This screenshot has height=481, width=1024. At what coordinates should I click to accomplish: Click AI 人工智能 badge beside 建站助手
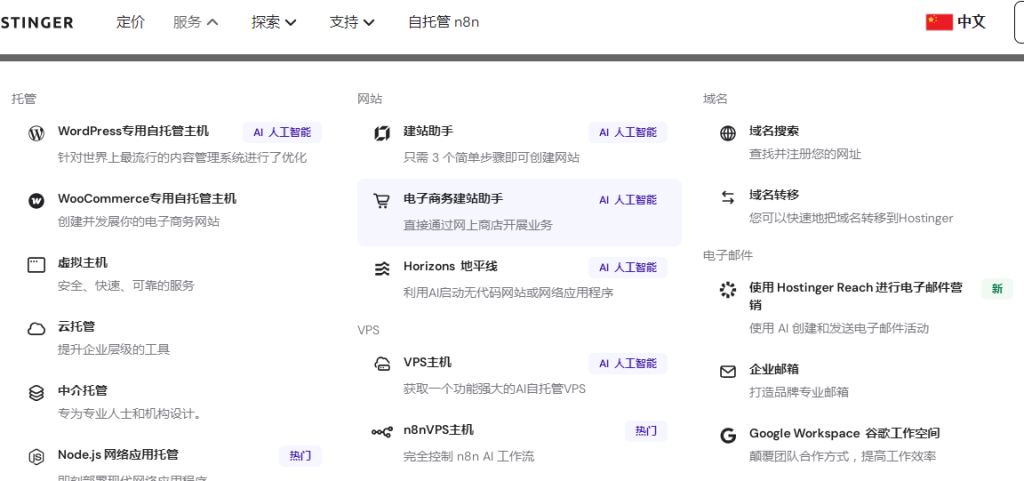(x=628, y=132)
